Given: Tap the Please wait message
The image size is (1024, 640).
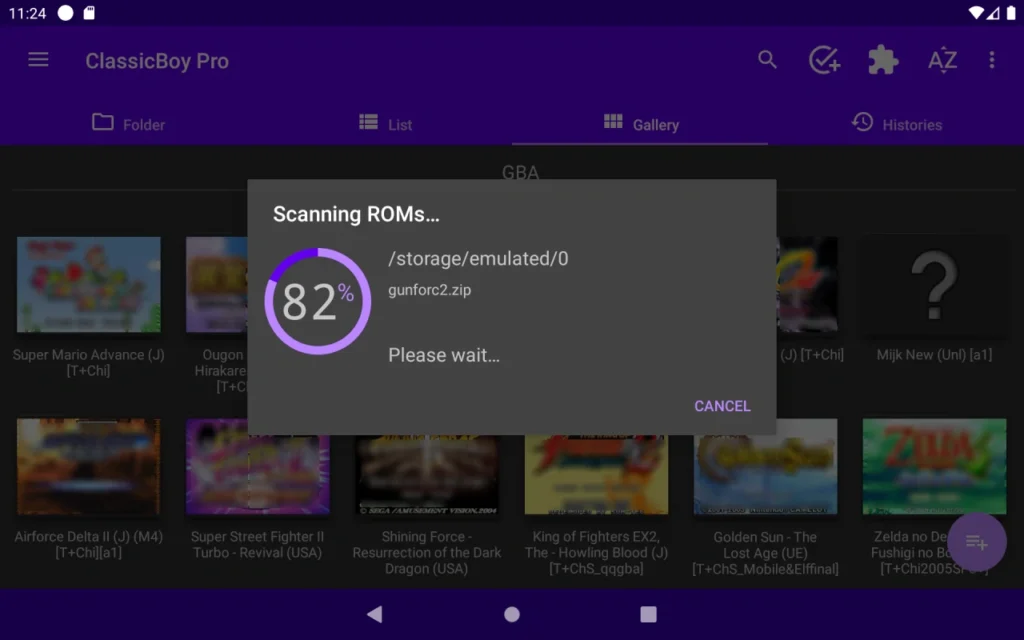Looking at the screenshot, I should [443, 355].
